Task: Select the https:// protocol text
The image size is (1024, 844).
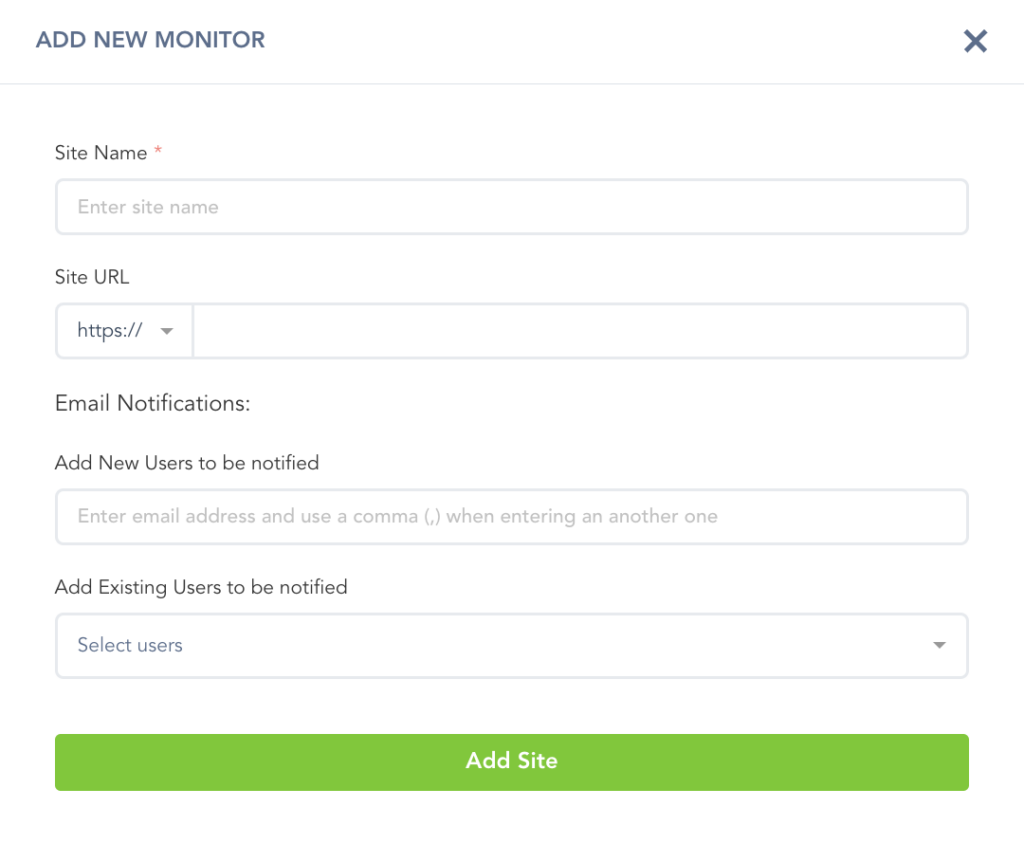Action: pyautogui.click(x=109, y=331)
